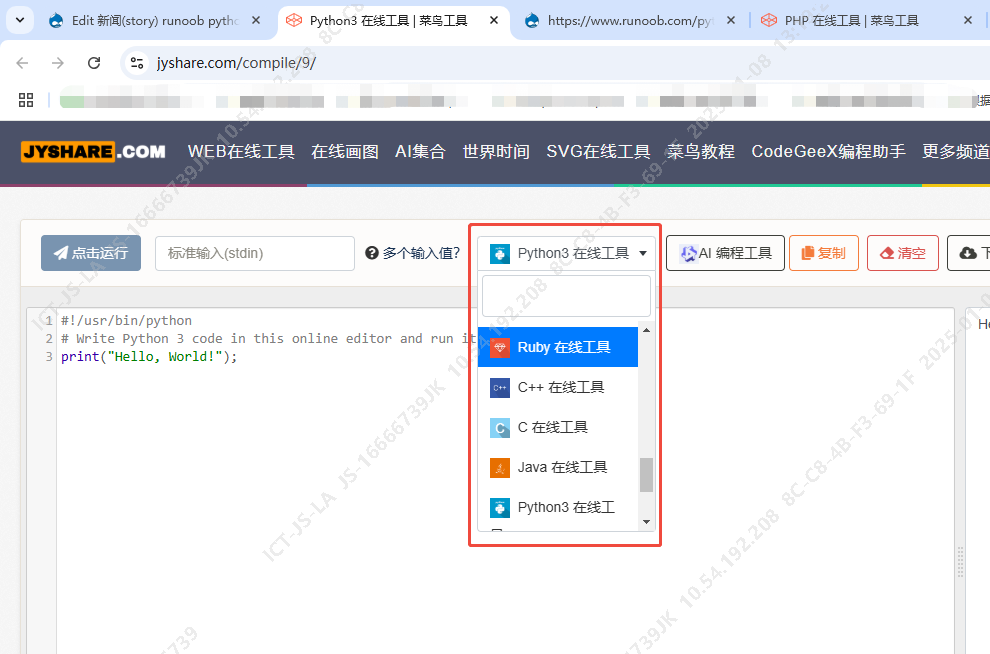Click the cloud download button
The image size is (990, 654).
click(x=969, y=253)
